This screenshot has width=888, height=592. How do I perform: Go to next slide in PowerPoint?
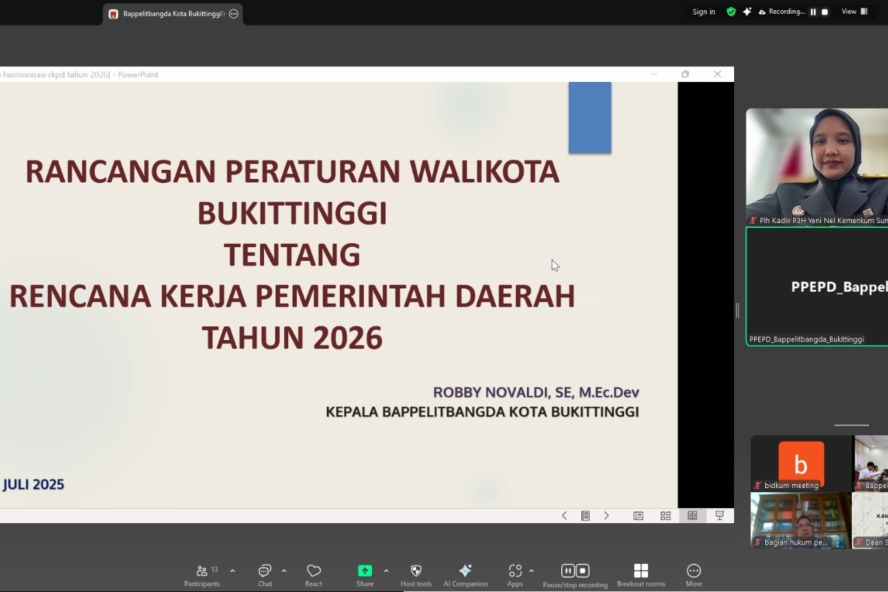click(x=606, y=516)
